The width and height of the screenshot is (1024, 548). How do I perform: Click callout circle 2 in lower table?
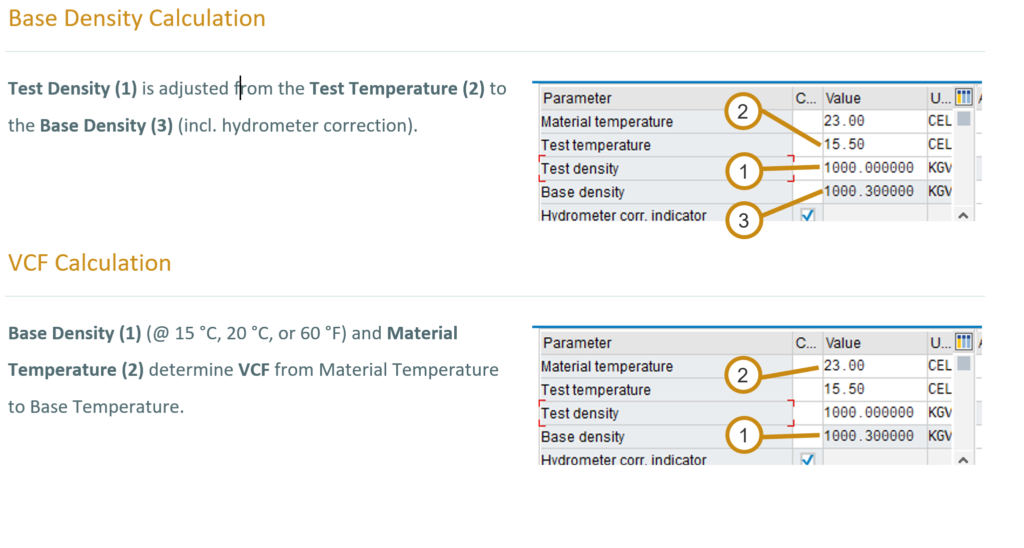743,375
